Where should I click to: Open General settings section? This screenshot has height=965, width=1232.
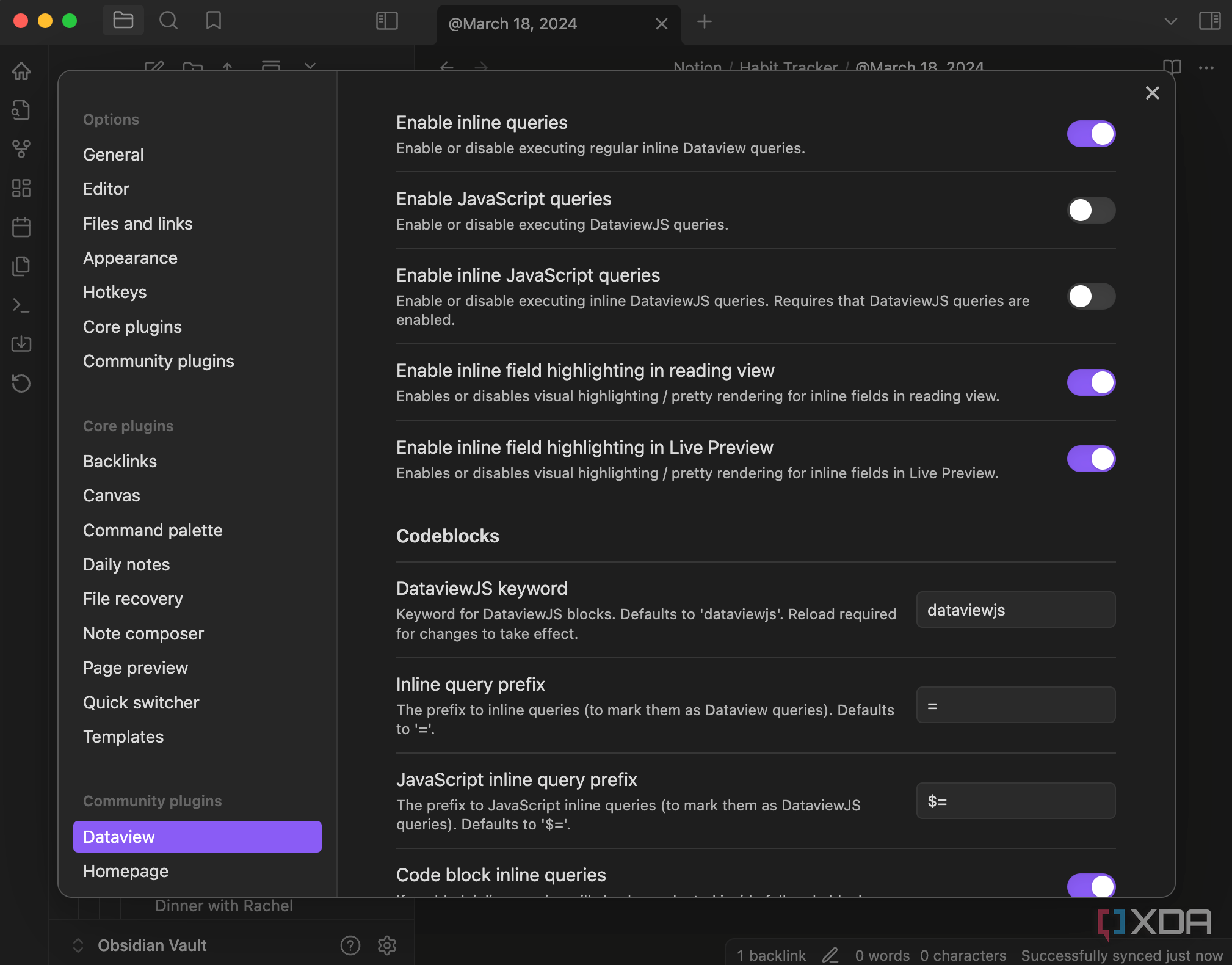(197, 155)
